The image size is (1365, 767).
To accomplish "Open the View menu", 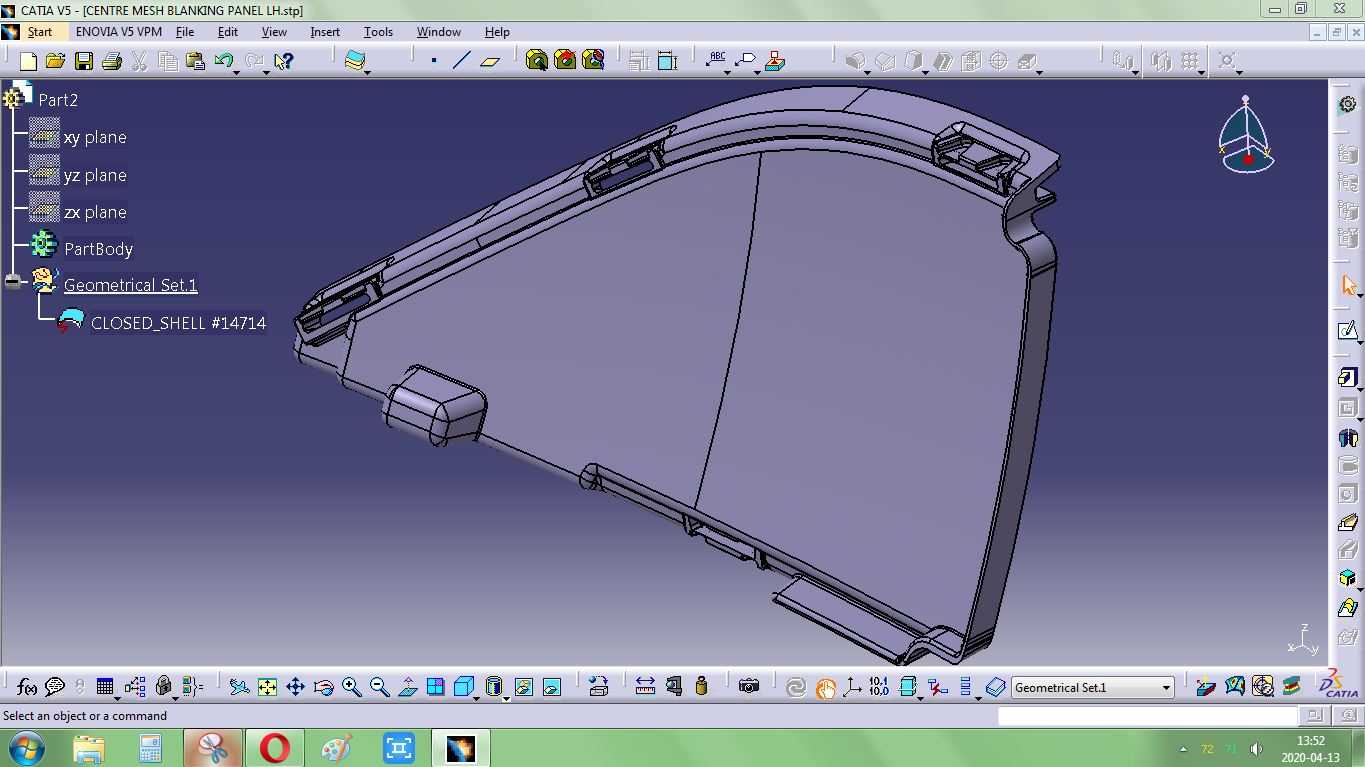I will coord(274,32).
